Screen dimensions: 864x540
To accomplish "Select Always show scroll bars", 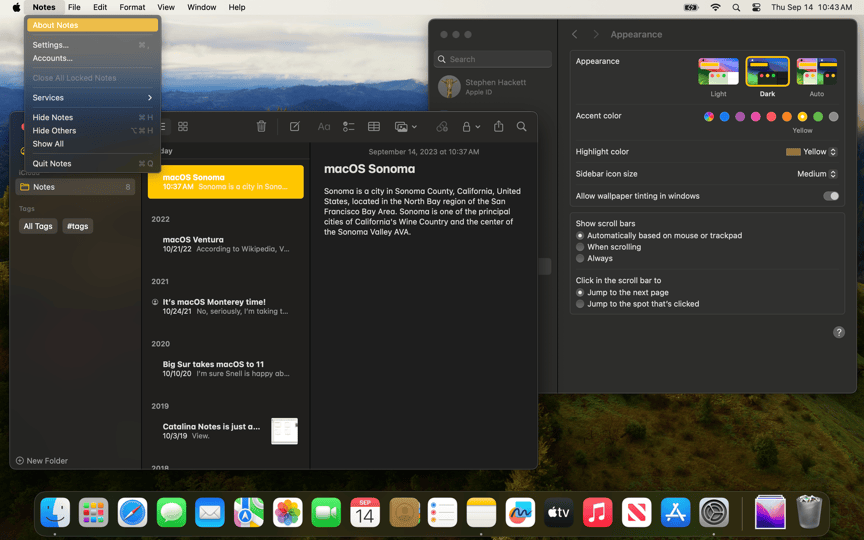I will (580, 258).
